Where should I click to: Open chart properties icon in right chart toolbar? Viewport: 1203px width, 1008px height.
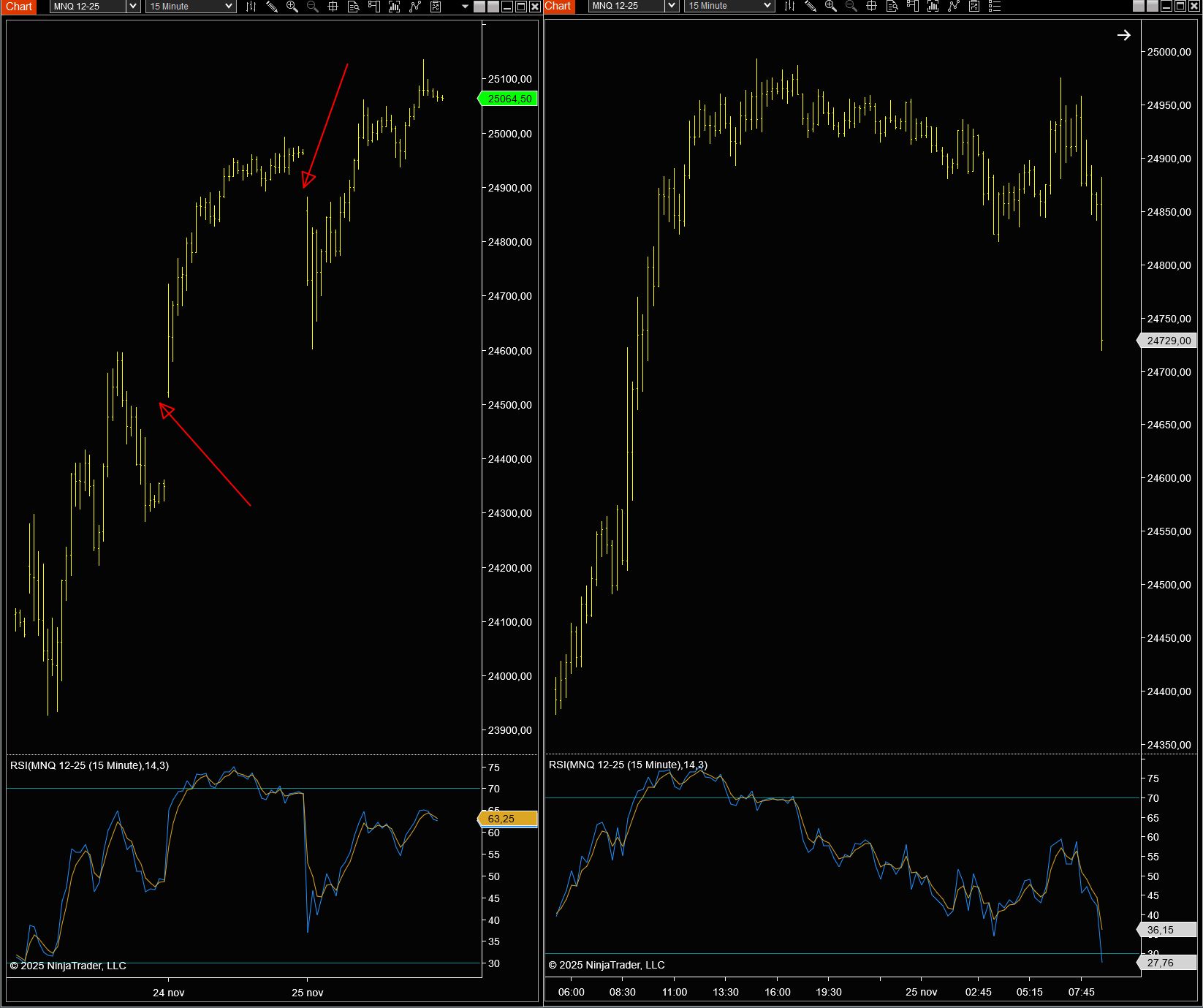pyautogui.click(x=974, y=7)
